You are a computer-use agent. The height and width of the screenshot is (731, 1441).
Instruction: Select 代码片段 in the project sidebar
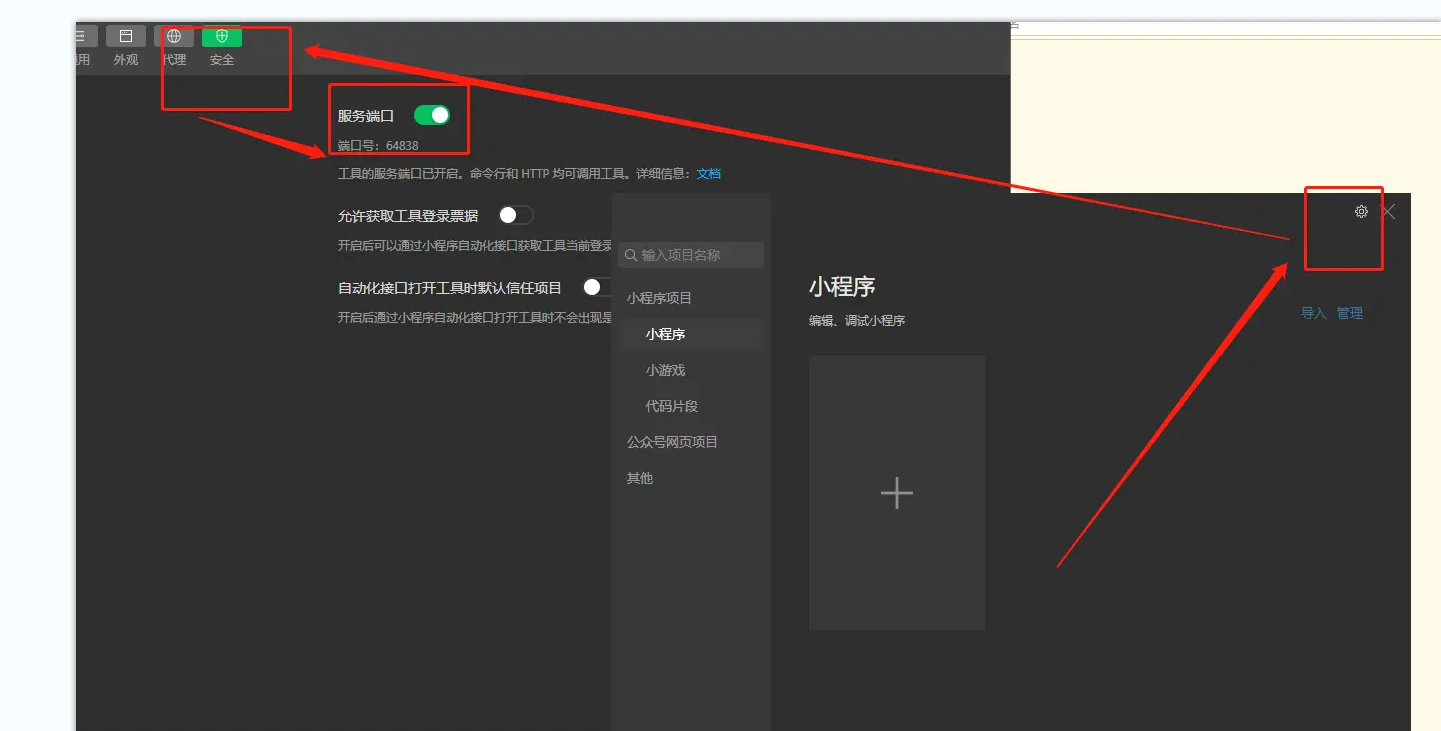[671, 405]
